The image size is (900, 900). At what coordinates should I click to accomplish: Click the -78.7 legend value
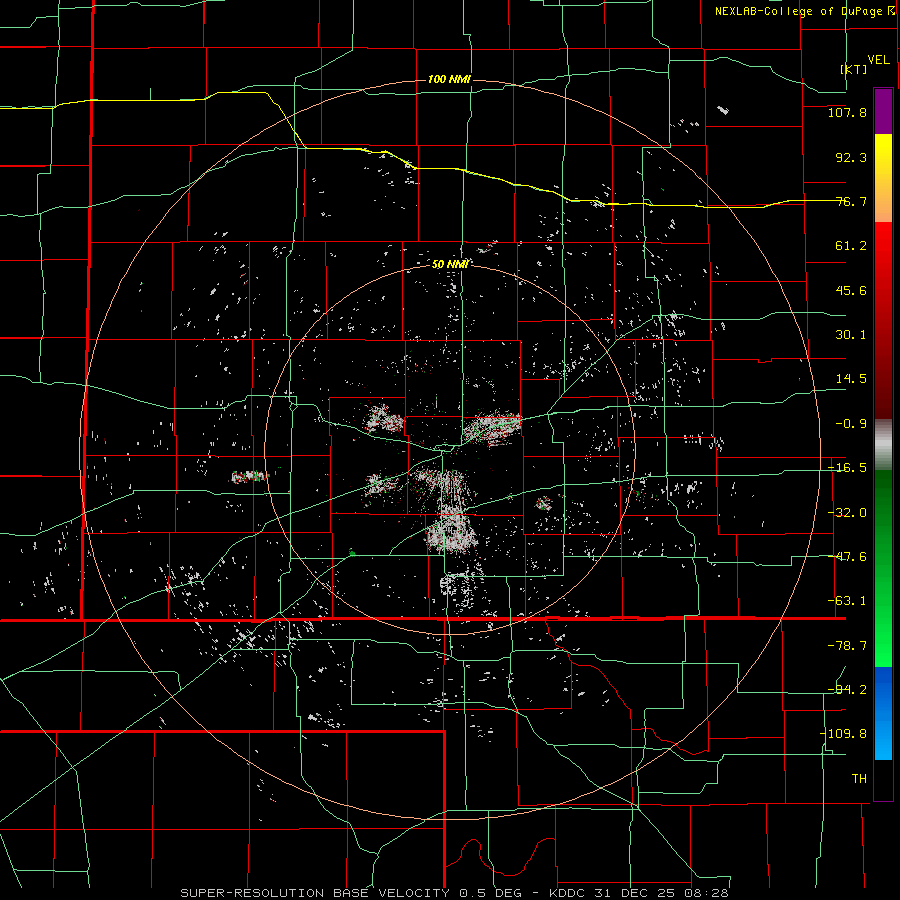(847, 646)
